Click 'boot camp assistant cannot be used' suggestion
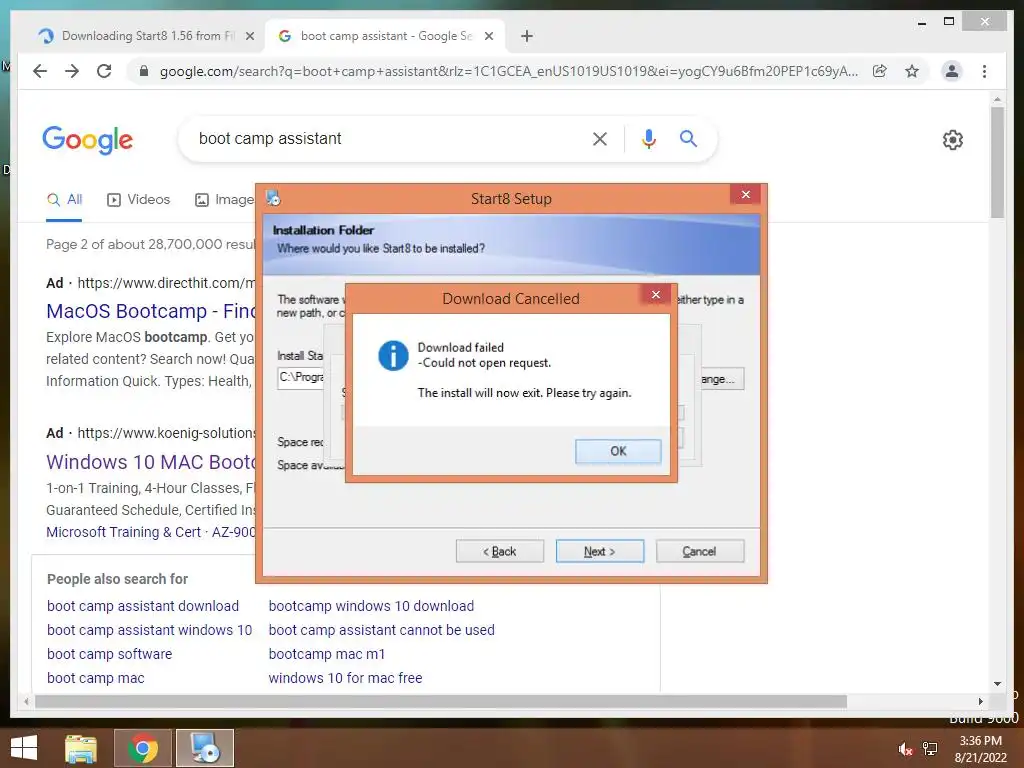 [381, 630]
